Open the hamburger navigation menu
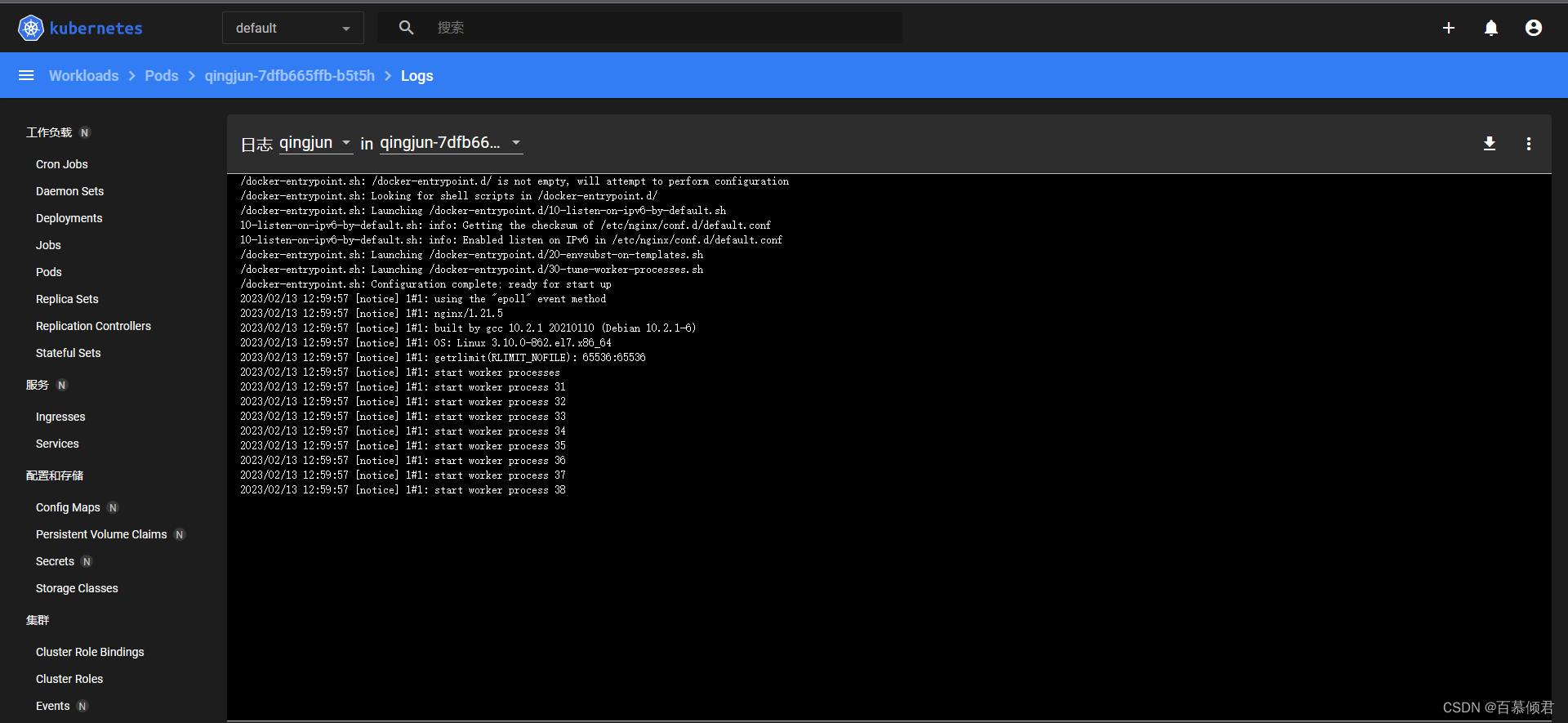 click(x=26, y=75)
